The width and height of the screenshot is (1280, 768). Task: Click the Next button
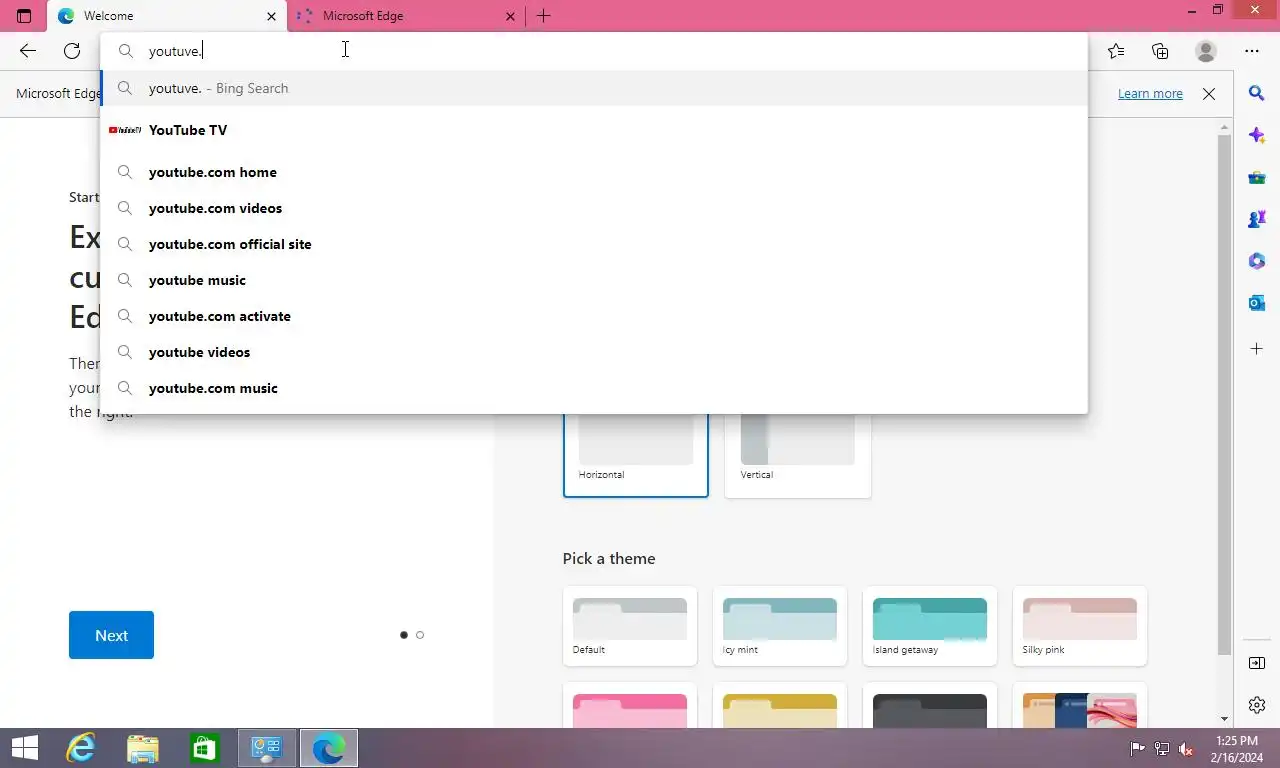(x=111, y=635)
